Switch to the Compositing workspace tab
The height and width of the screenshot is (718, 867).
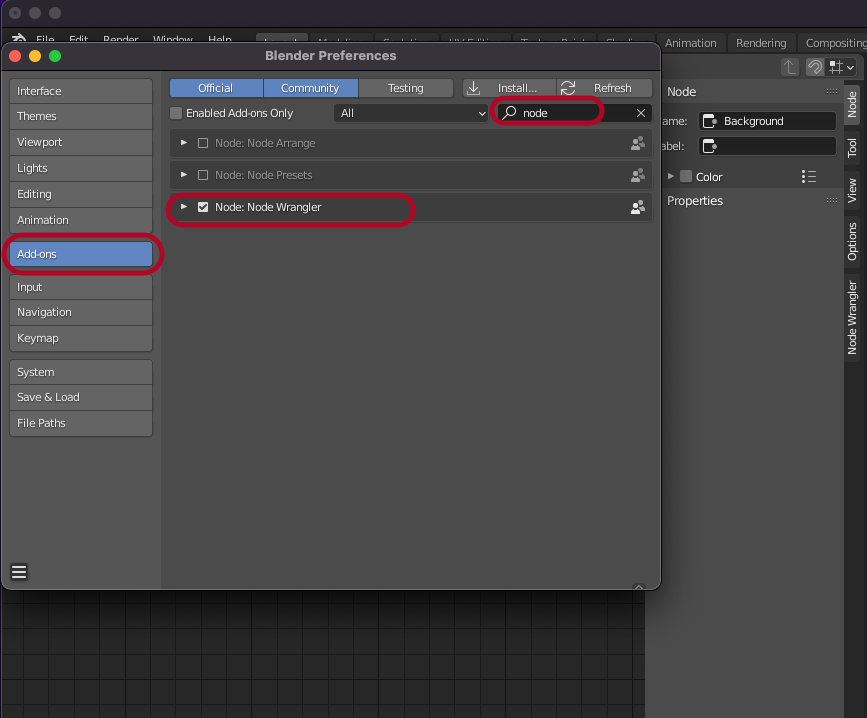pos(835,43)
